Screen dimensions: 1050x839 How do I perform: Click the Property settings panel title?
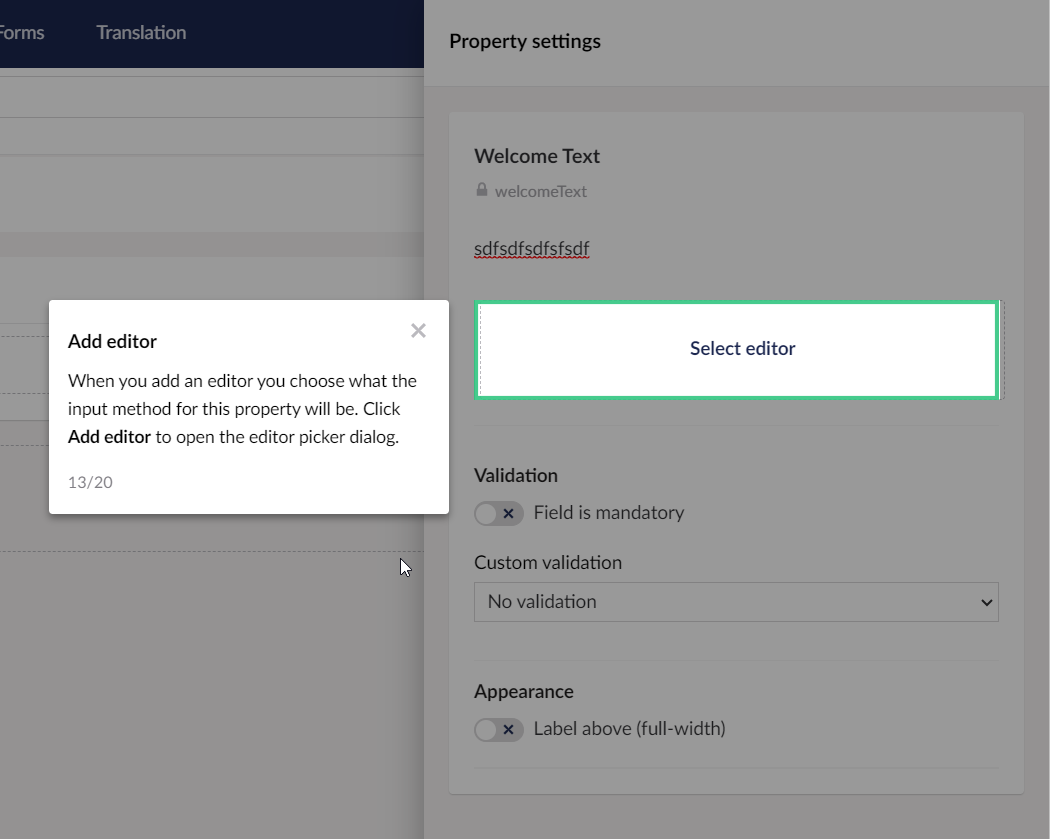(524, 41)
